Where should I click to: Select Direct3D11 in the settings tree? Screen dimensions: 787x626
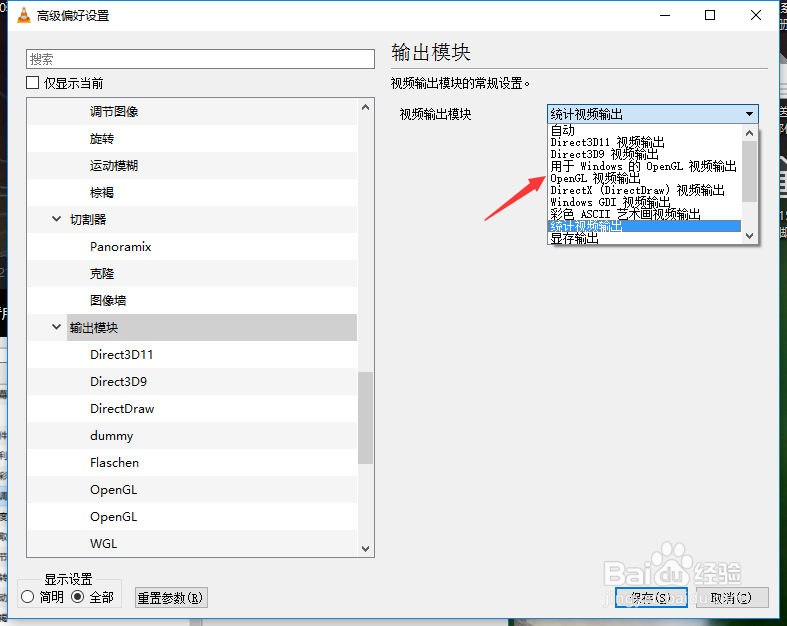(121, 354)
